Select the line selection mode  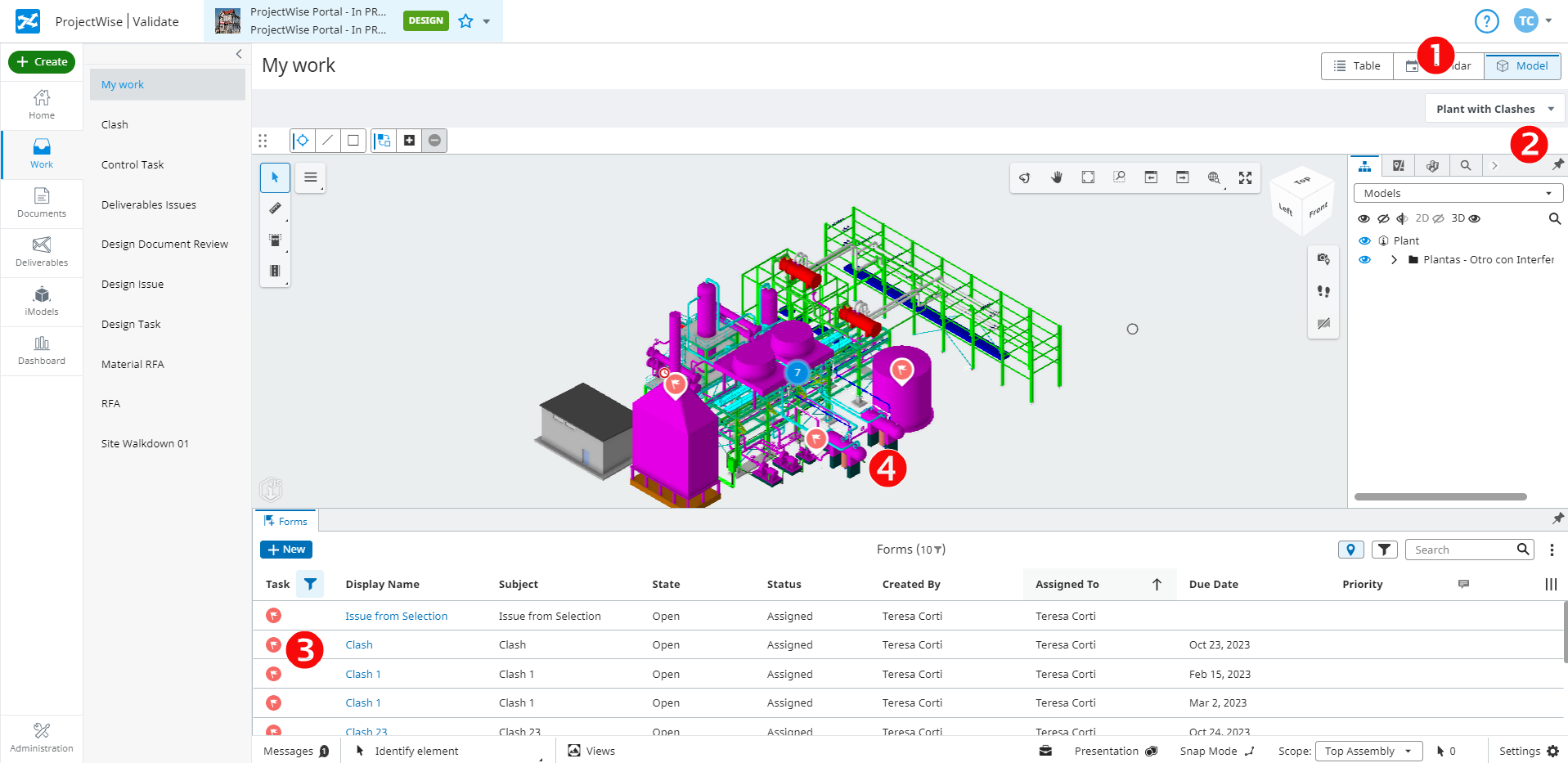tap(327, 141)
